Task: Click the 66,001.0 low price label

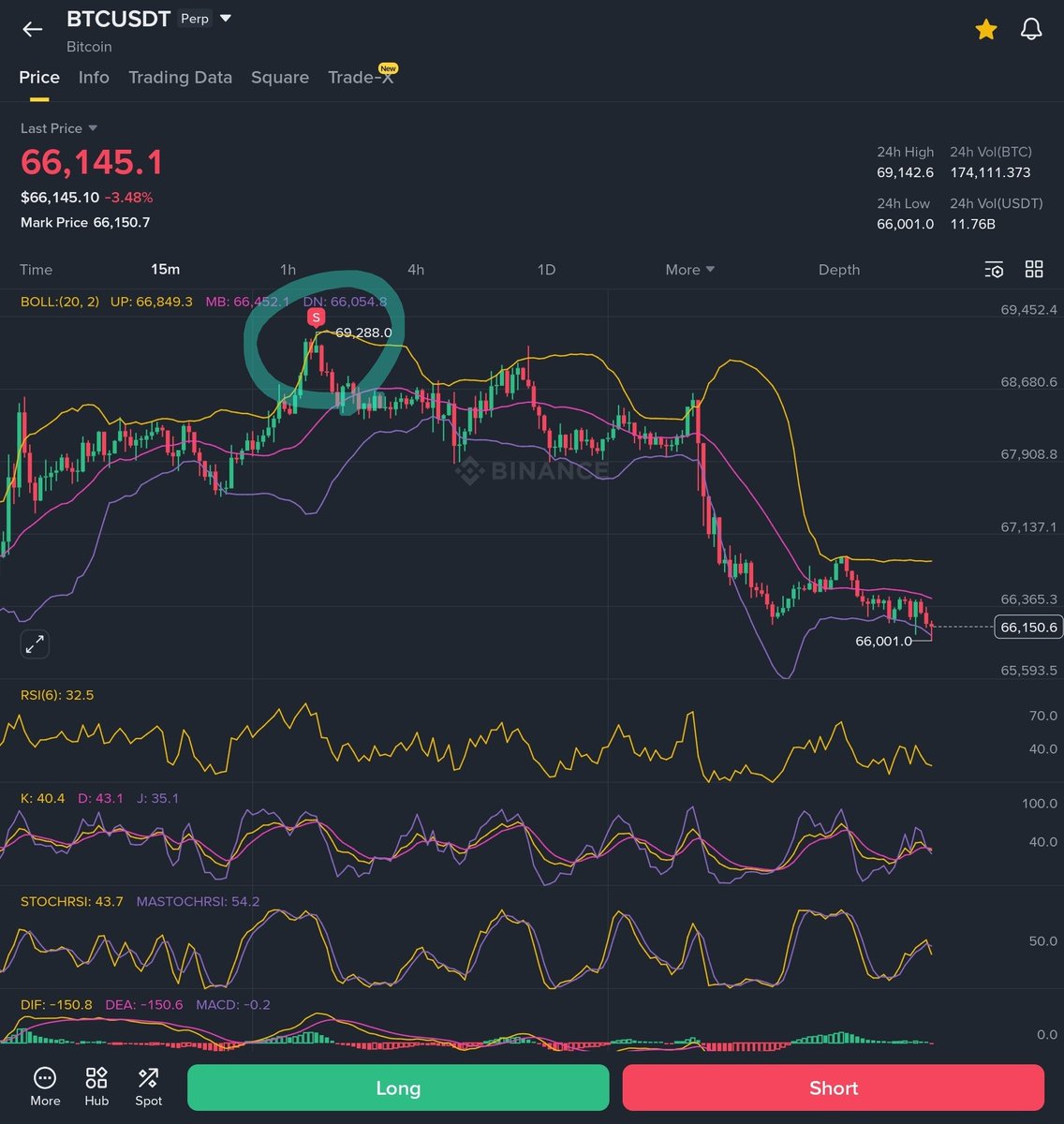Action: point(883,642)
